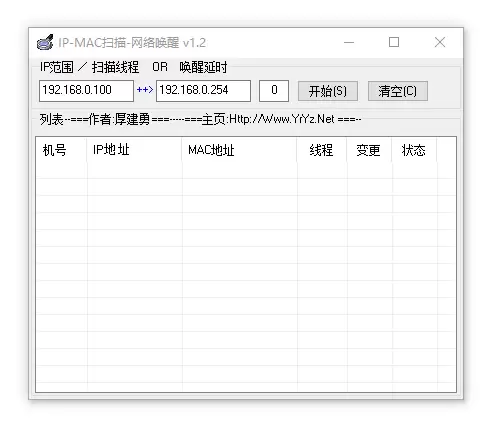This screenshot has height=431, width=484.
Task: Click the IP-MAC scanner app icon in title bar
Action: pyautogui.click(x=45, y=42)
